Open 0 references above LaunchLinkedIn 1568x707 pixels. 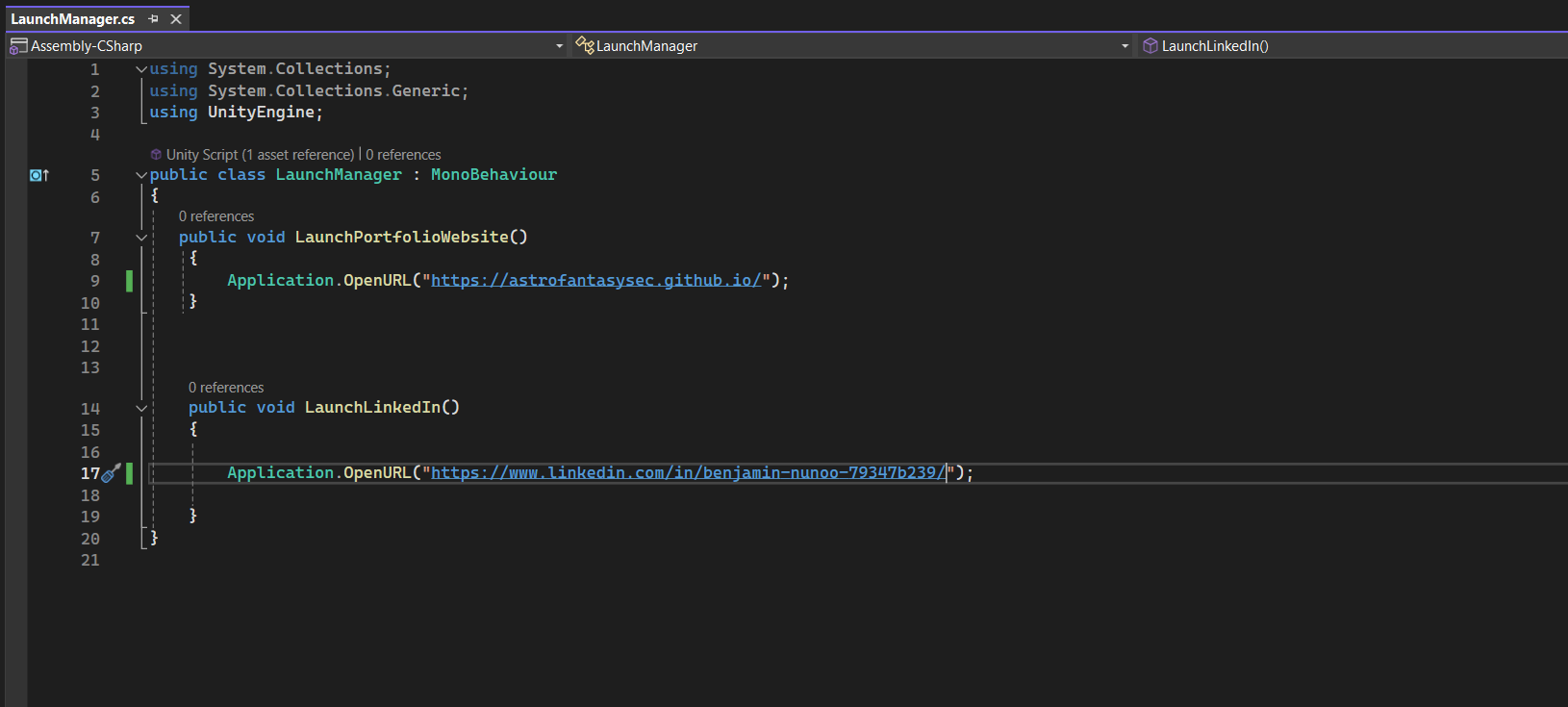point(226,388)
